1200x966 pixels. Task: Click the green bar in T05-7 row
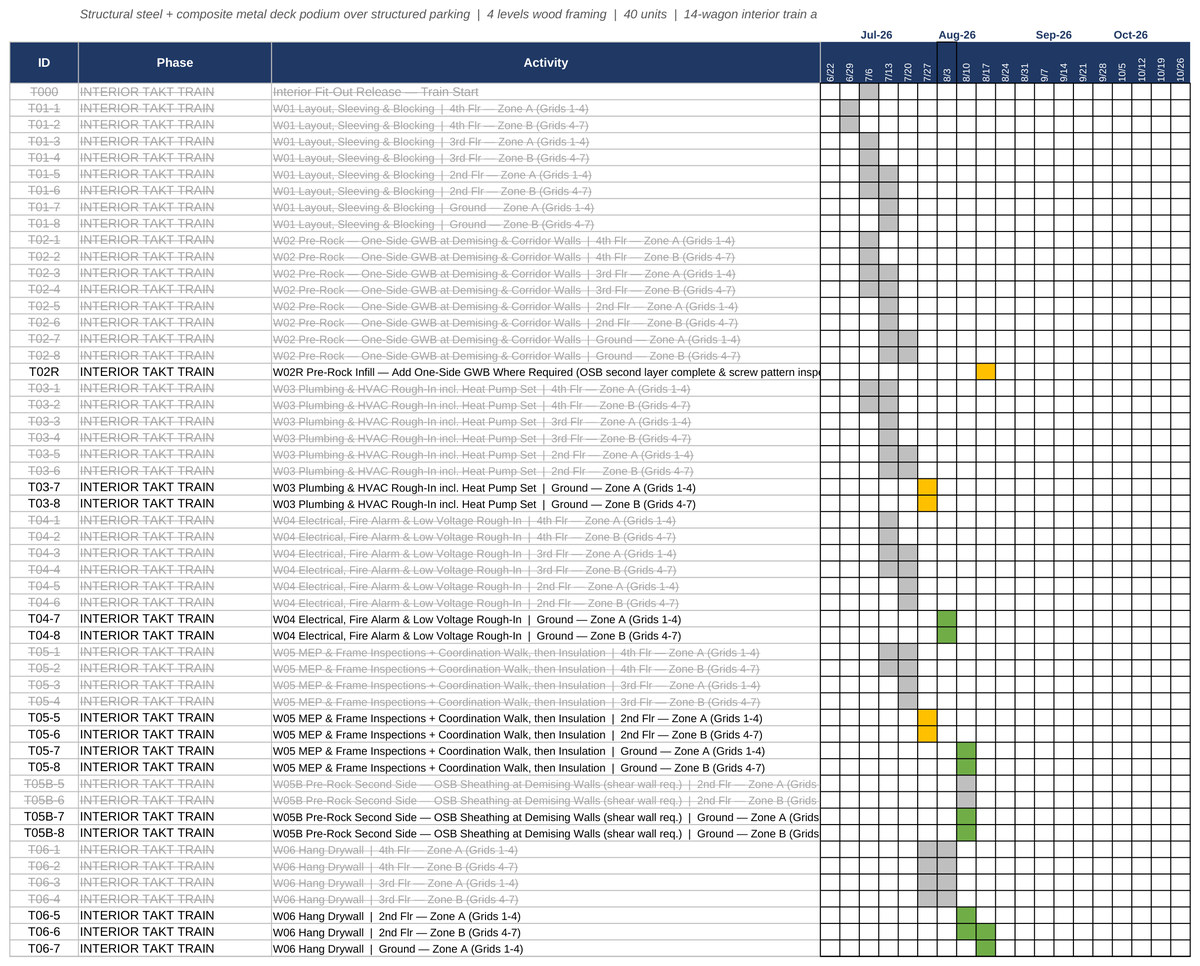[x=966, y=751]
